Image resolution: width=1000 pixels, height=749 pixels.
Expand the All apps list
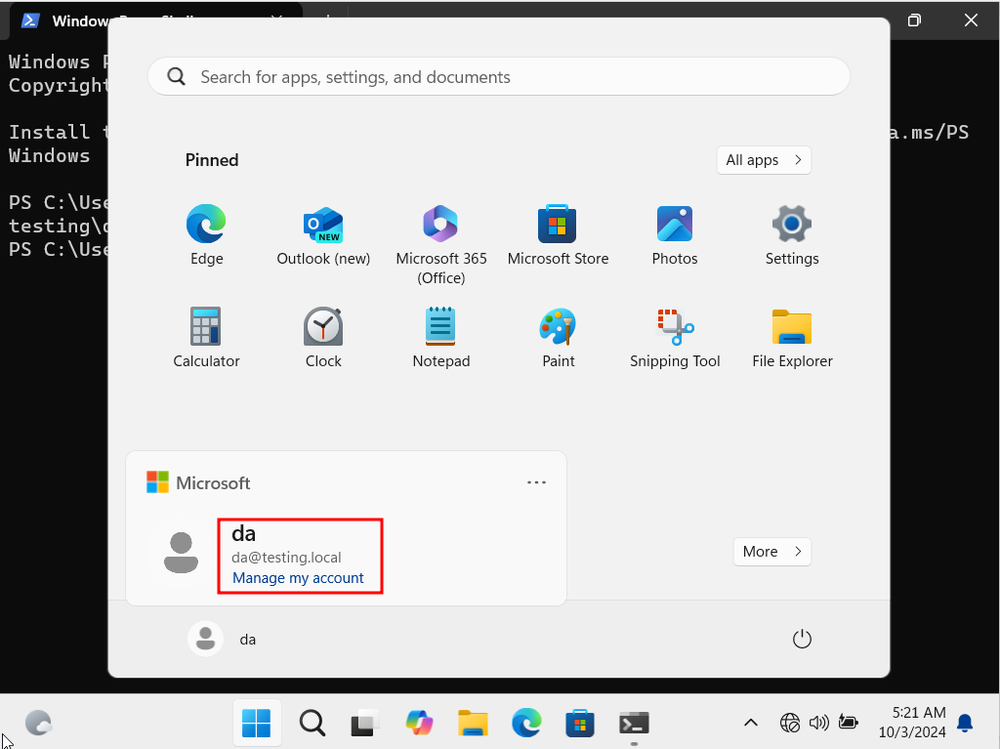click(763, 160)
